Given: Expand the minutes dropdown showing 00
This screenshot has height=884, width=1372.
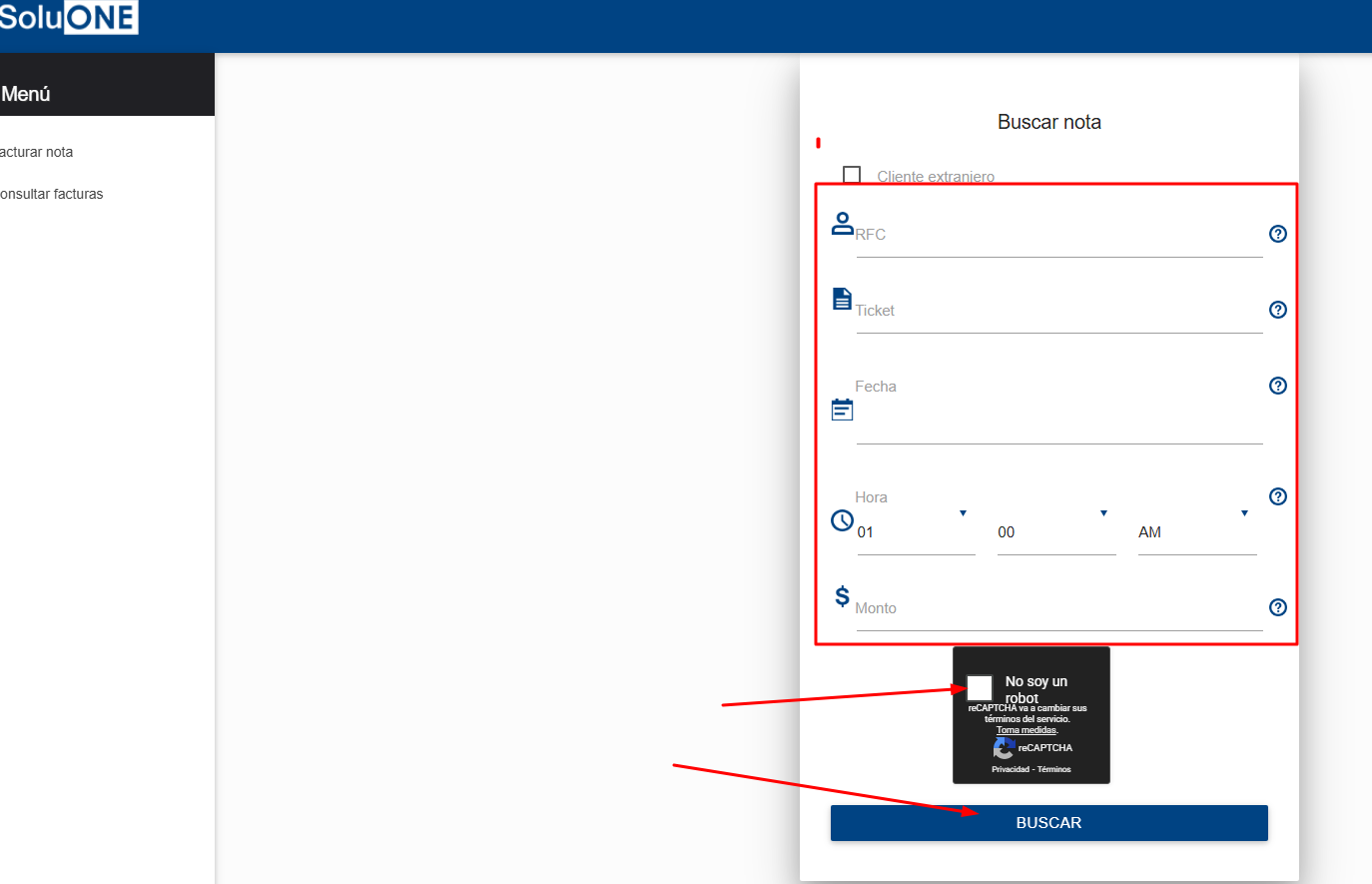Looking at the screenshot, I should [x=1055, y=531].
